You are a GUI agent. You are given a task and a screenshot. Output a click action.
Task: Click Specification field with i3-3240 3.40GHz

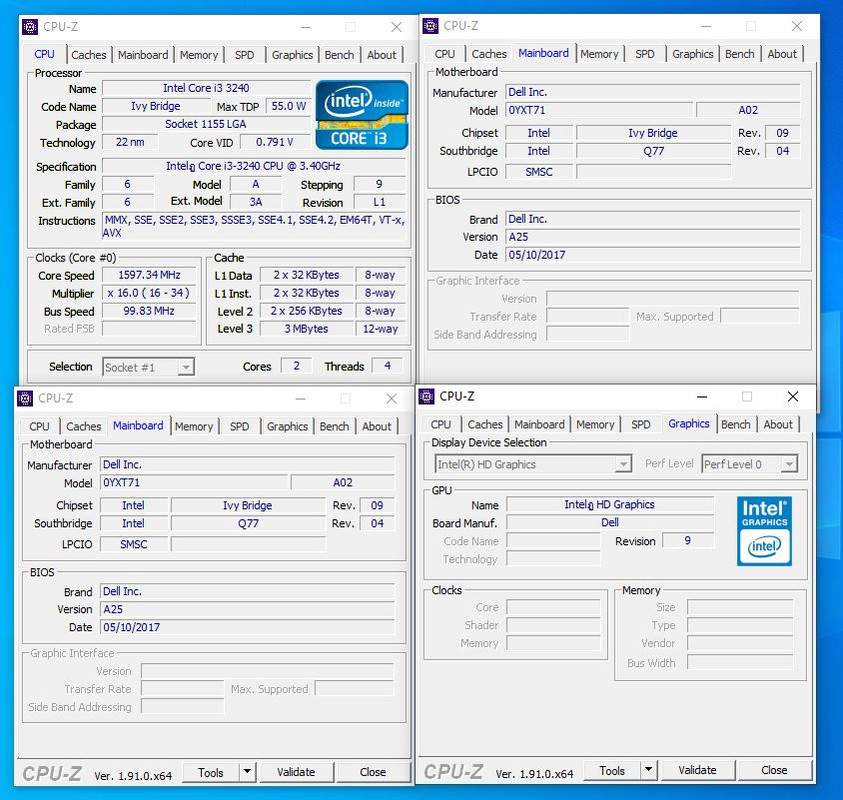pos(254,166)
